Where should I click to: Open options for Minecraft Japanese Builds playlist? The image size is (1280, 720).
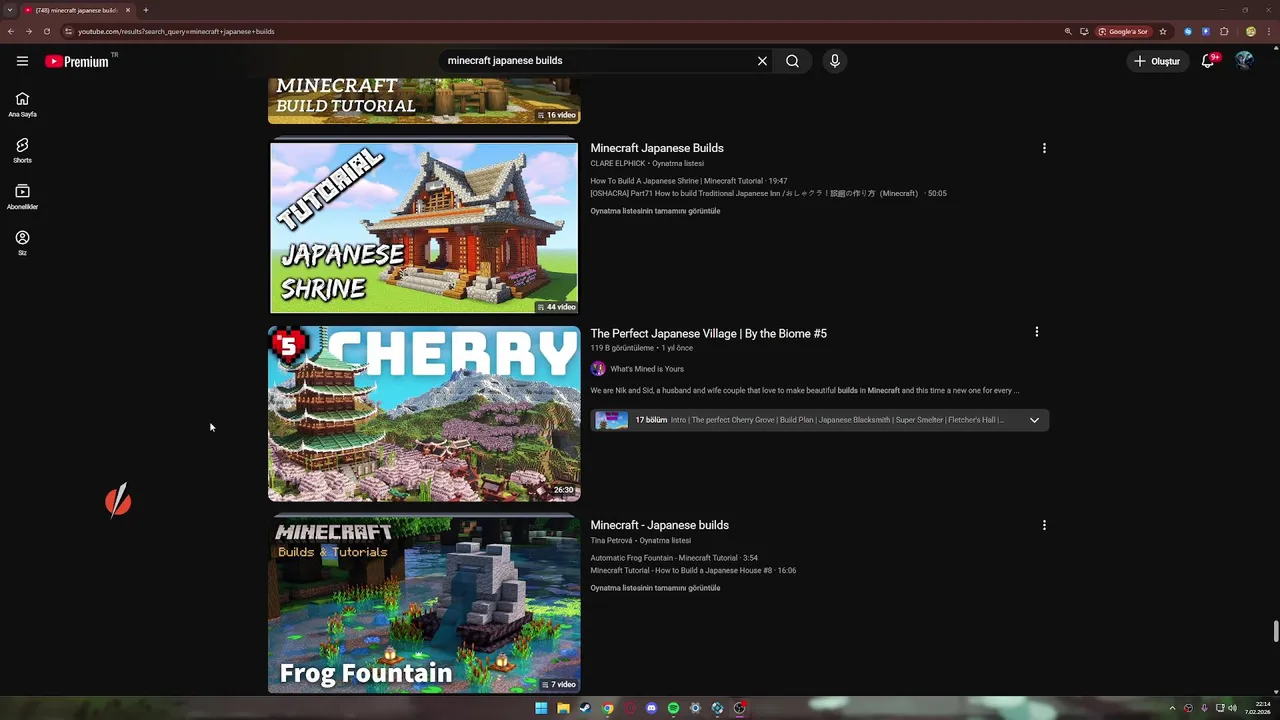[1044, 148]
